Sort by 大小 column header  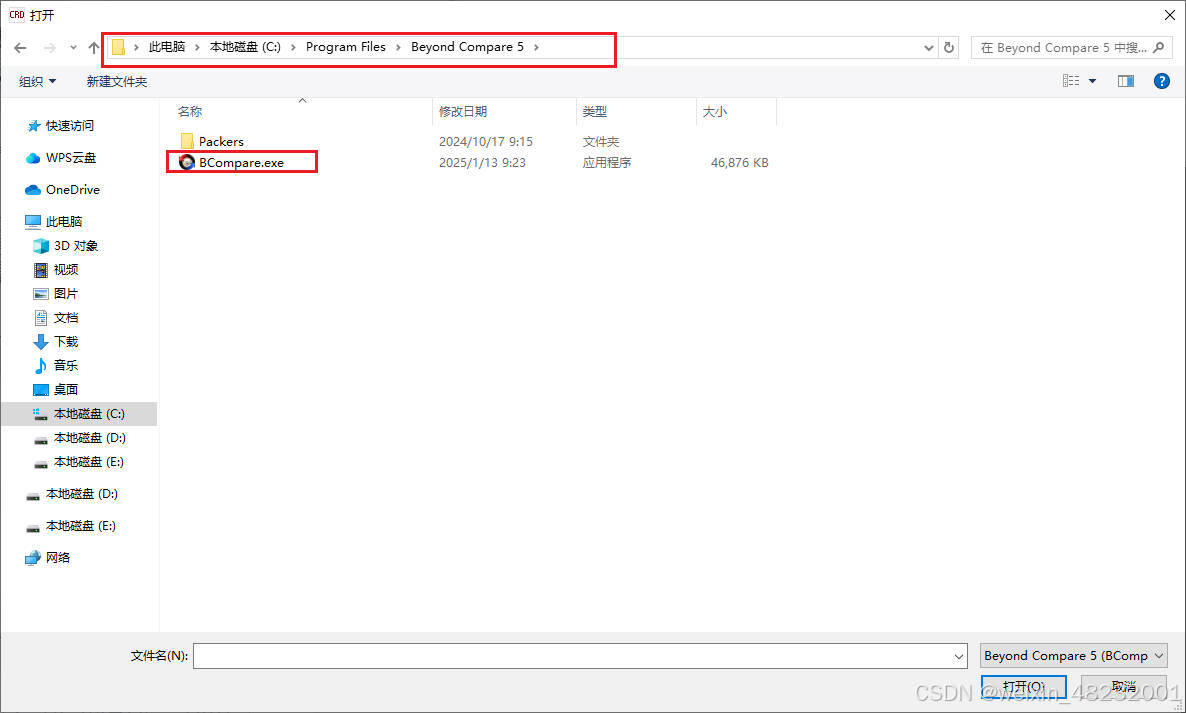coord(715,112)
